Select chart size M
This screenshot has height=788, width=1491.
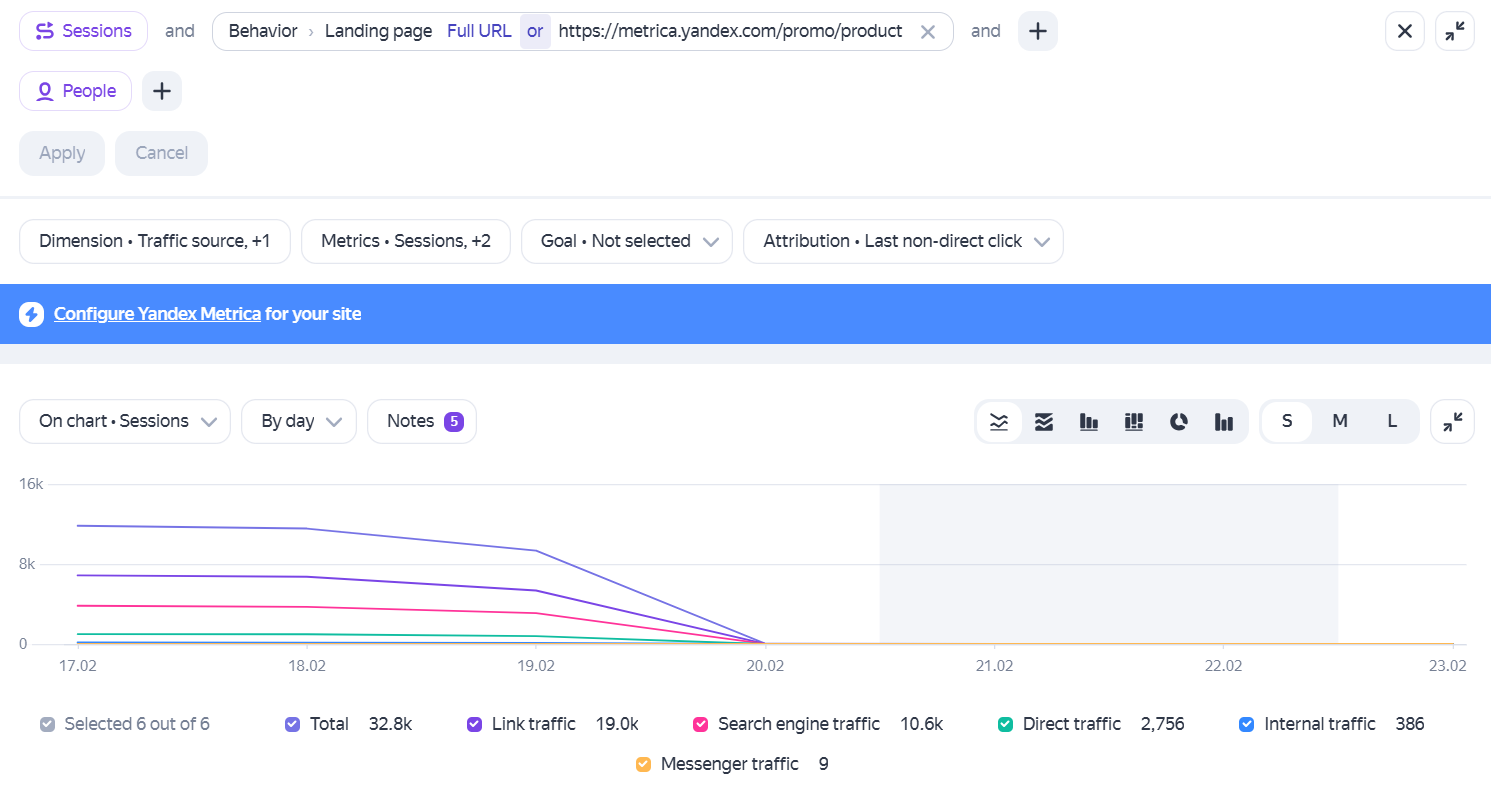(x=1340, y=421)
